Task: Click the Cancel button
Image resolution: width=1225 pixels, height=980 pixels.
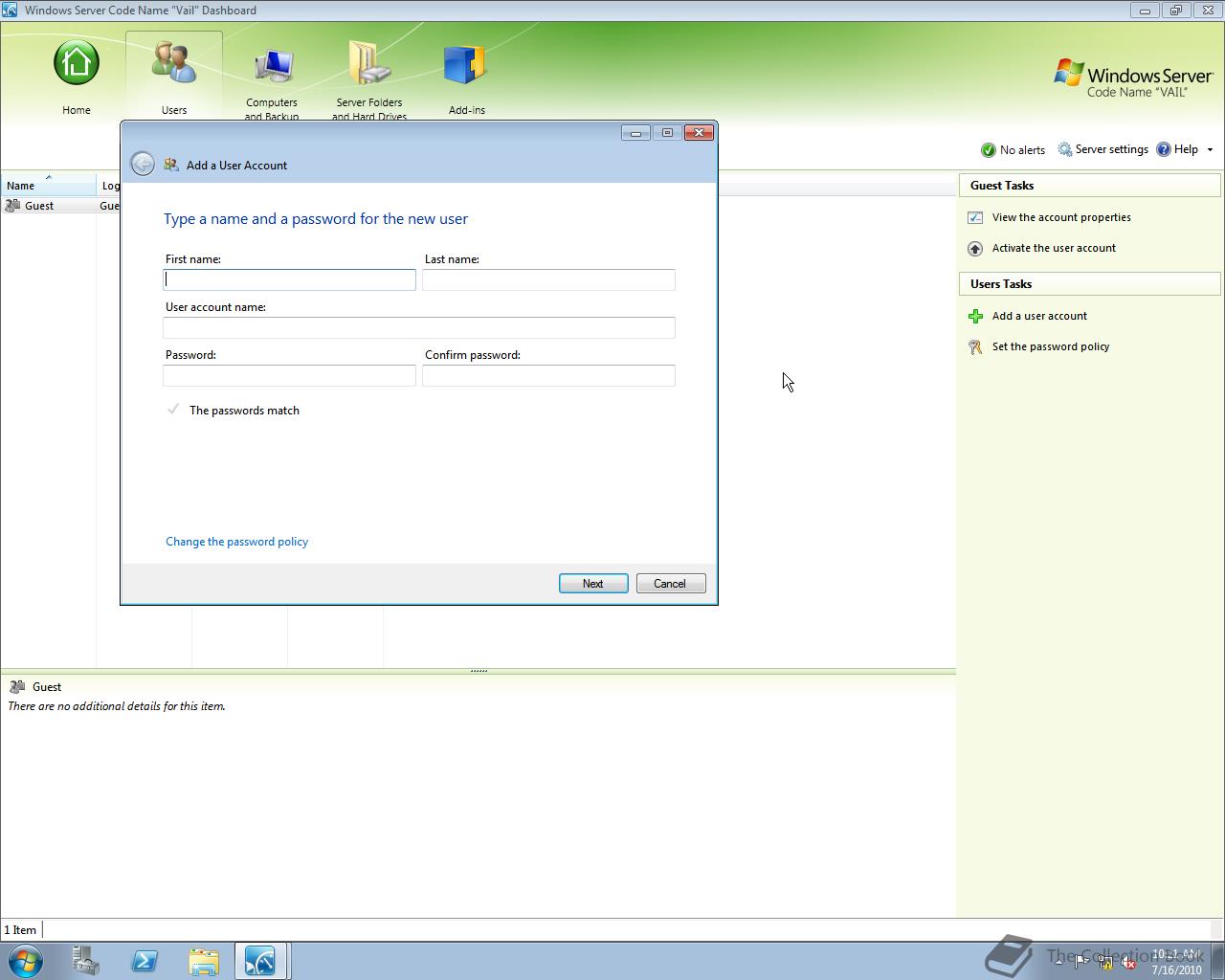Action: [x=671, y=584]
